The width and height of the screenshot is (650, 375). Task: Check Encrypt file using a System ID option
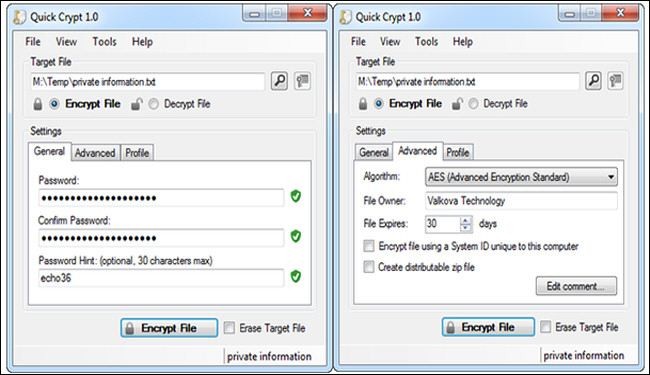tap(369, 246)
